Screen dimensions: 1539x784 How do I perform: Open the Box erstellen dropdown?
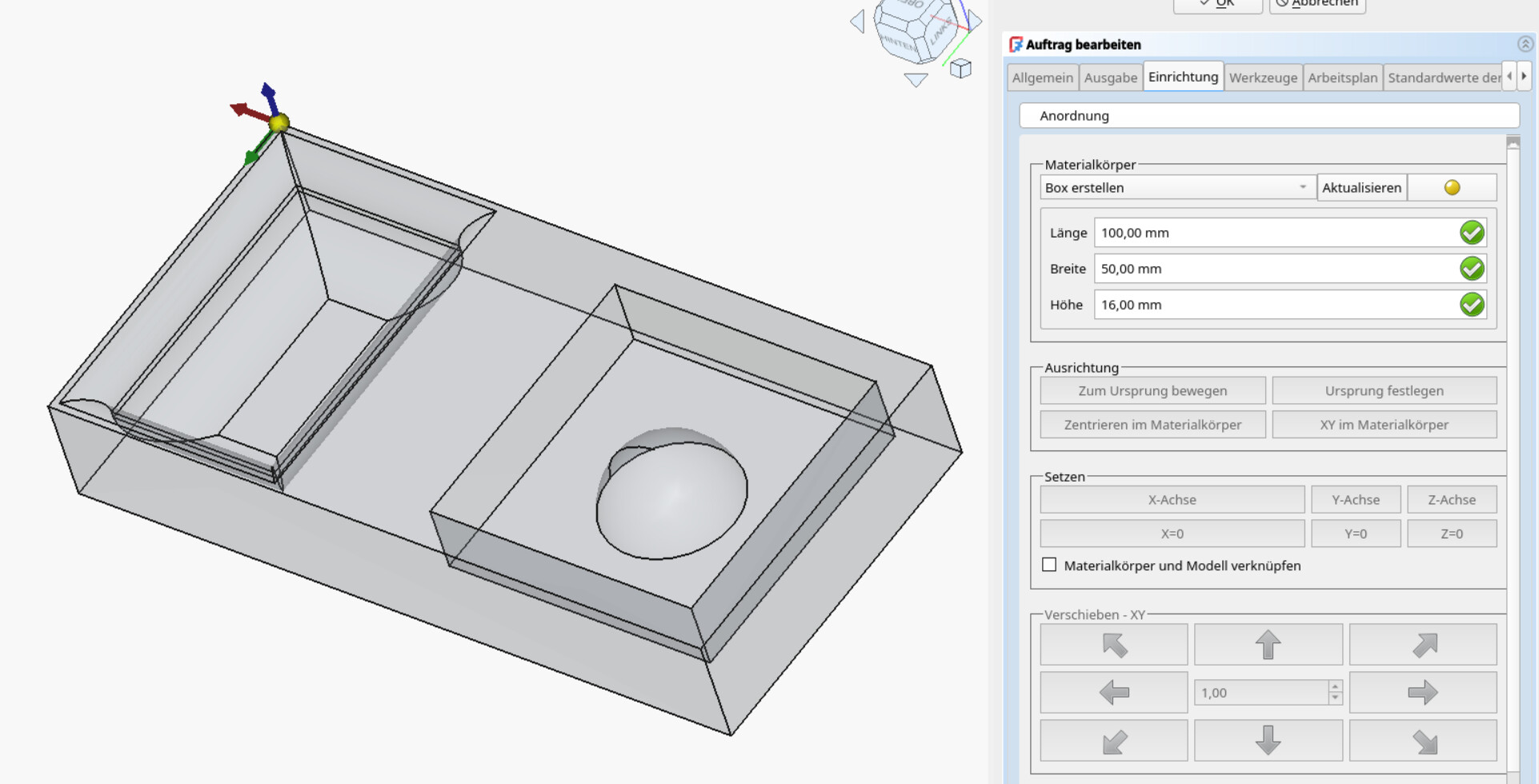click(x=1176, y=188)
